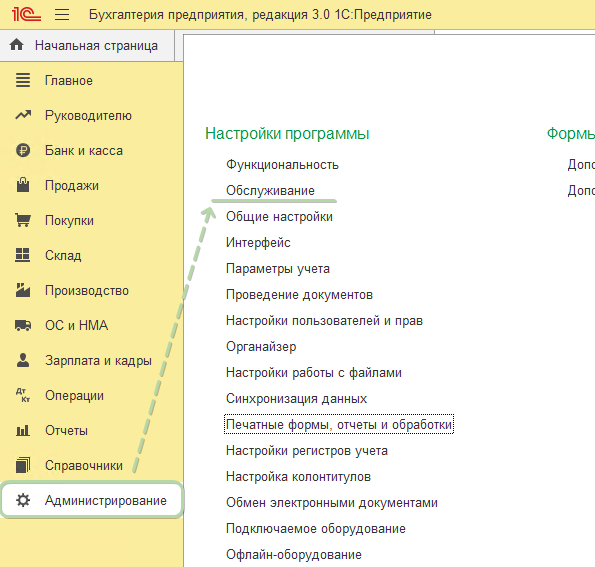Click the Склад warehouse grid icon
The image size is (595, 567).
pos(22,255)
